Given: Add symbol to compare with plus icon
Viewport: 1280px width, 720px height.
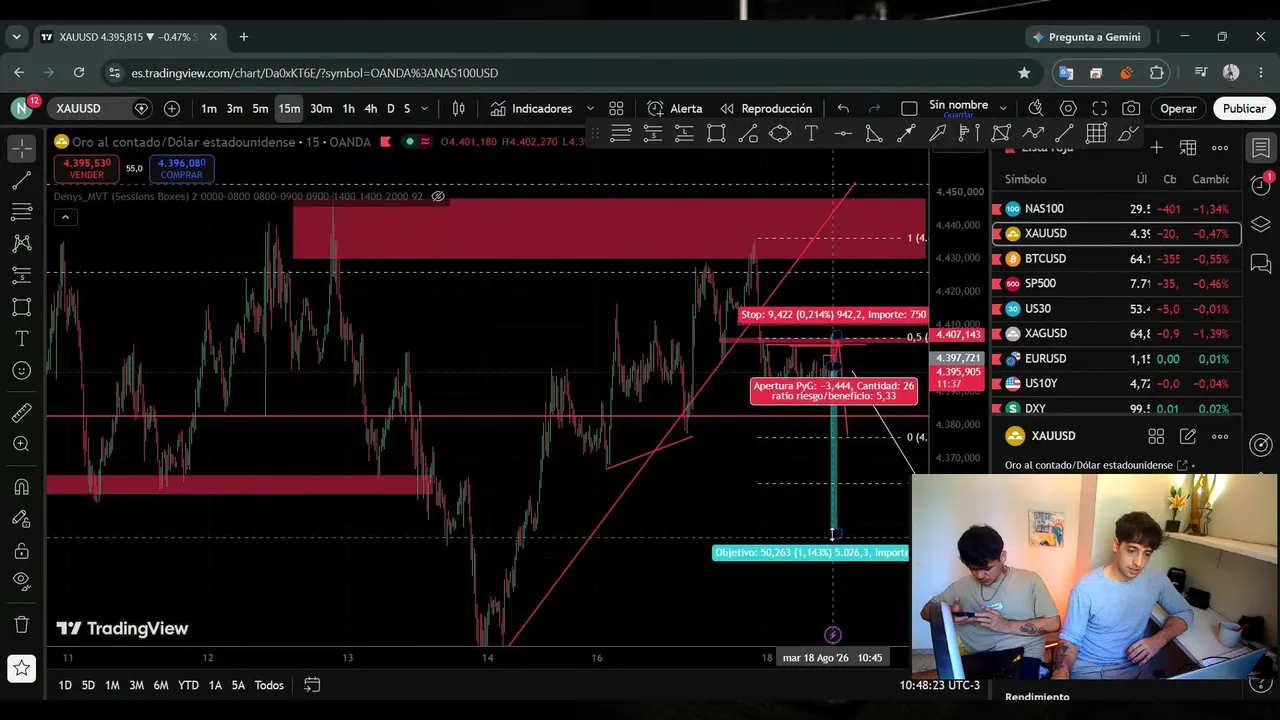Looking at the screenshot, I should (172, 108).
